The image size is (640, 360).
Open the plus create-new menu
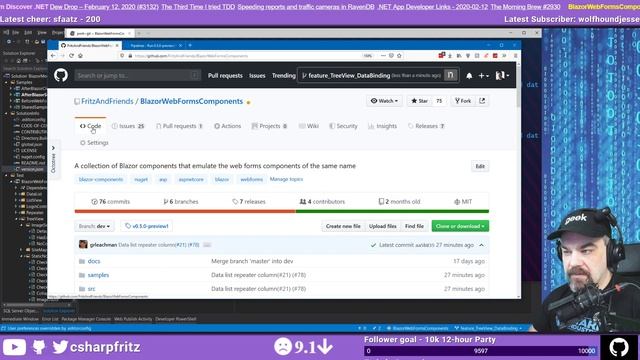coord(483,76)
